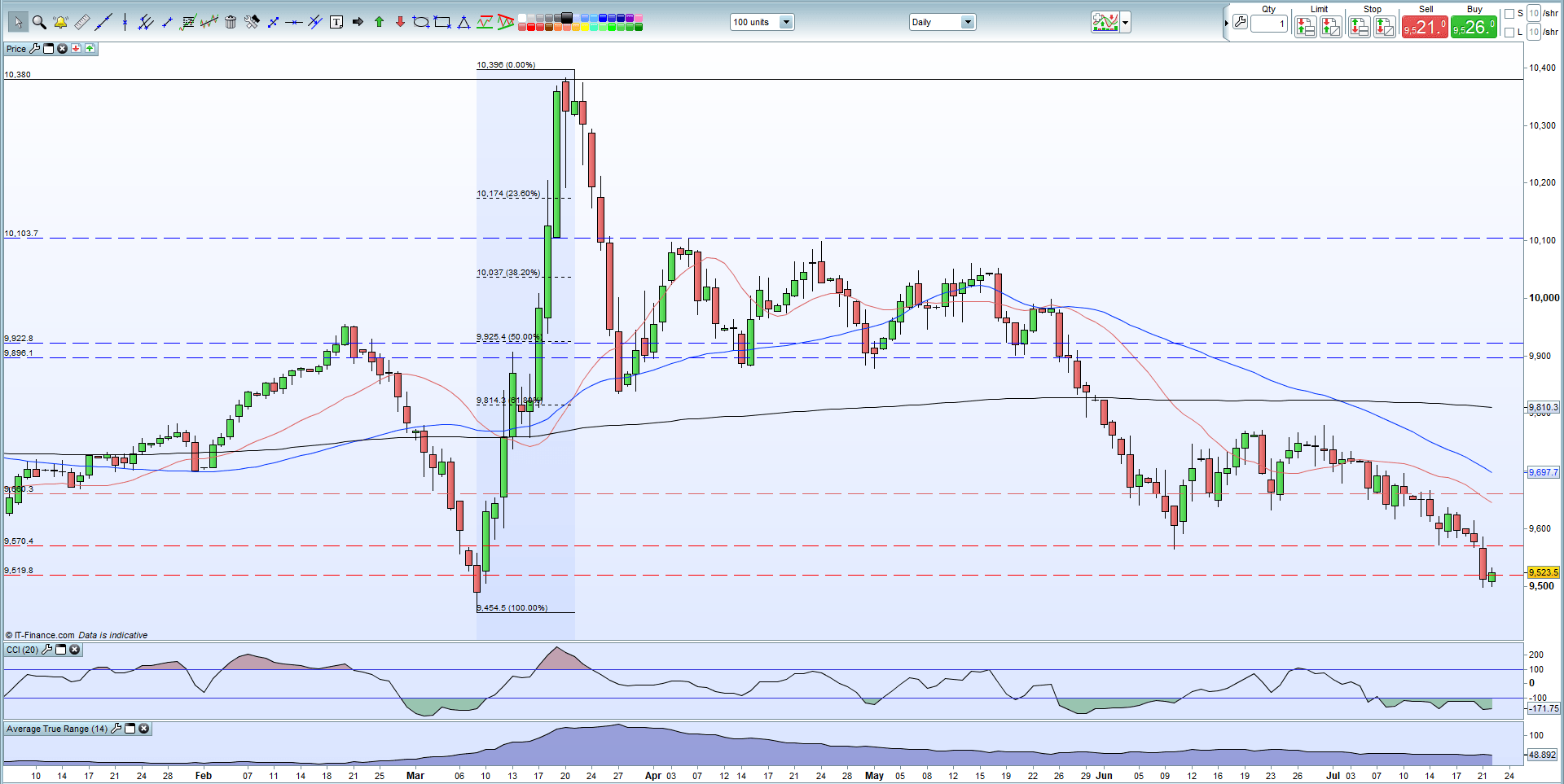Select the magnifying glass zoom tool

(x=39, y=23)
